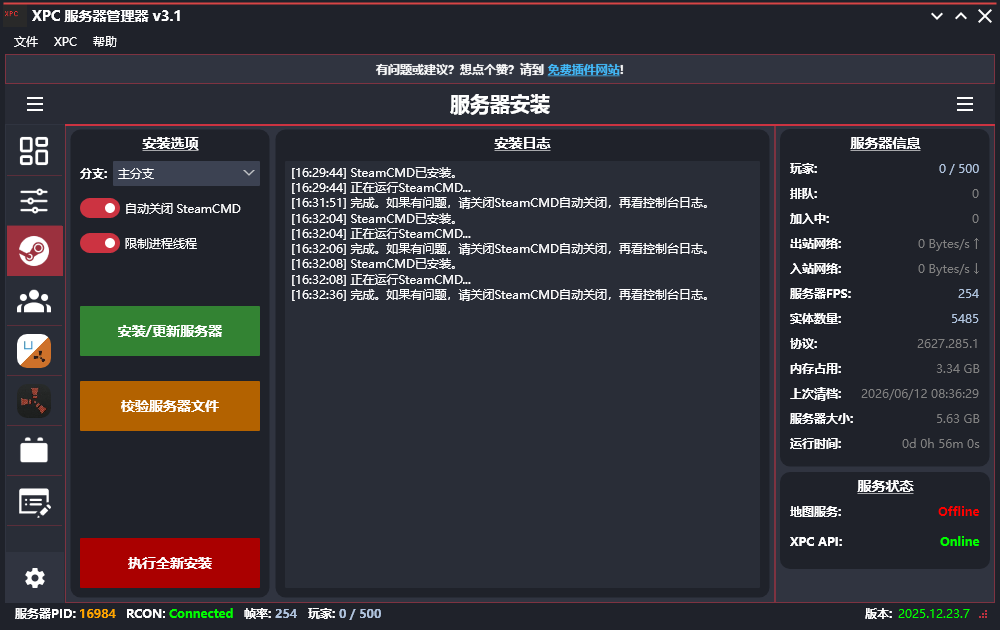Image resolution: width=1000 pixels, height=630 pixels.
Task: Open the sliders configuration icon in sidebar
Action: coord(34,201)
